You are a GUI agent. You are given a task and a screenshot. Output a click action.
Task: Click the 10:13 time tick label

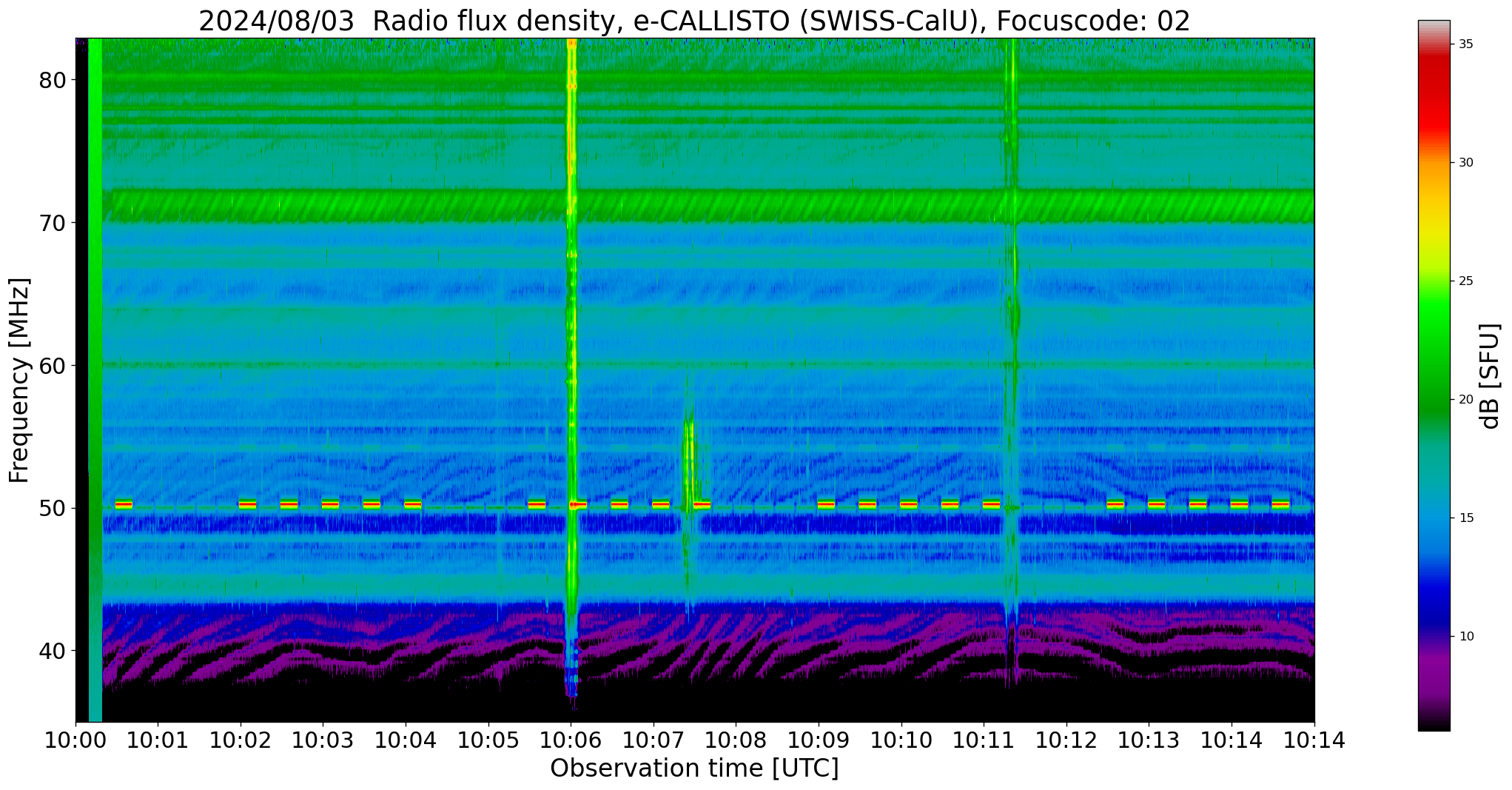[1149, 740]
